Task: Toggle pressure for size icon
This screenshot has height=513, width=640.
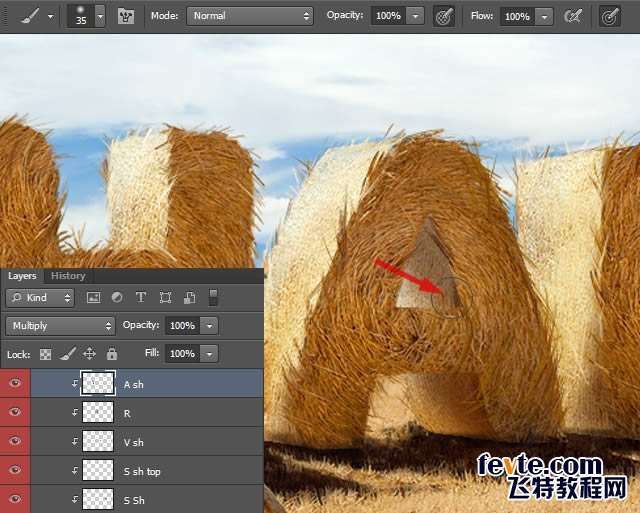Action: tap(610, 16)
